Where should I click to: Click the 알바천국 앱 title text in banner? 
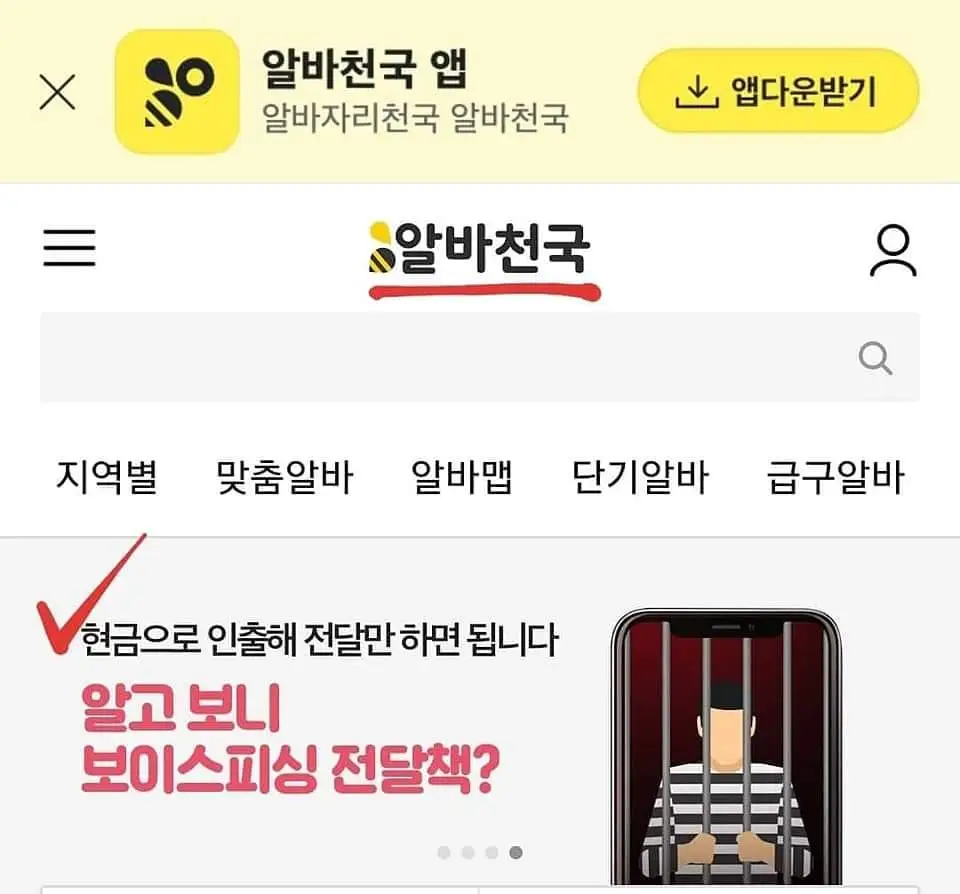(364, 68)
